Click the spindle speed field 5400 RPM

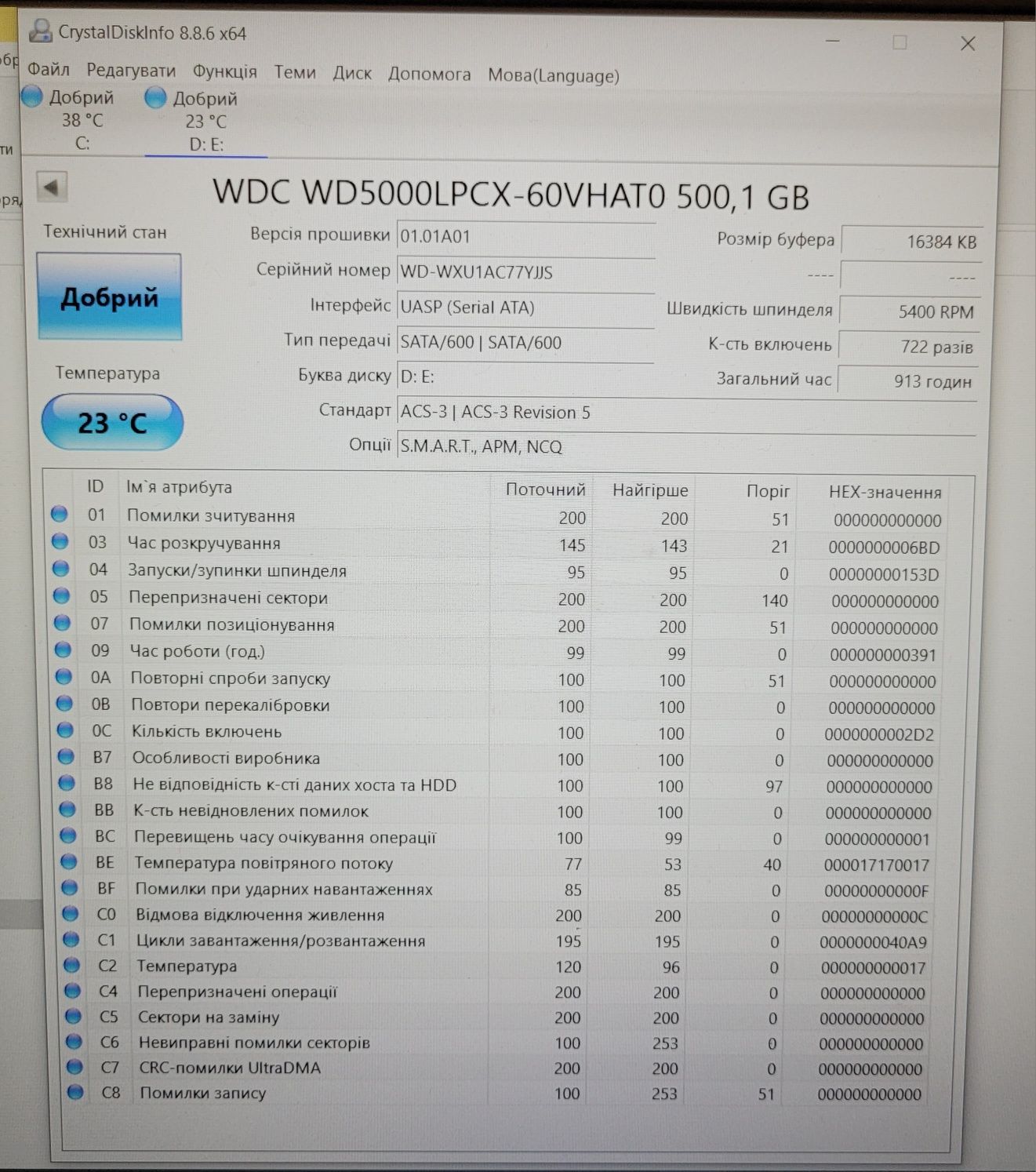coord(908,311)
